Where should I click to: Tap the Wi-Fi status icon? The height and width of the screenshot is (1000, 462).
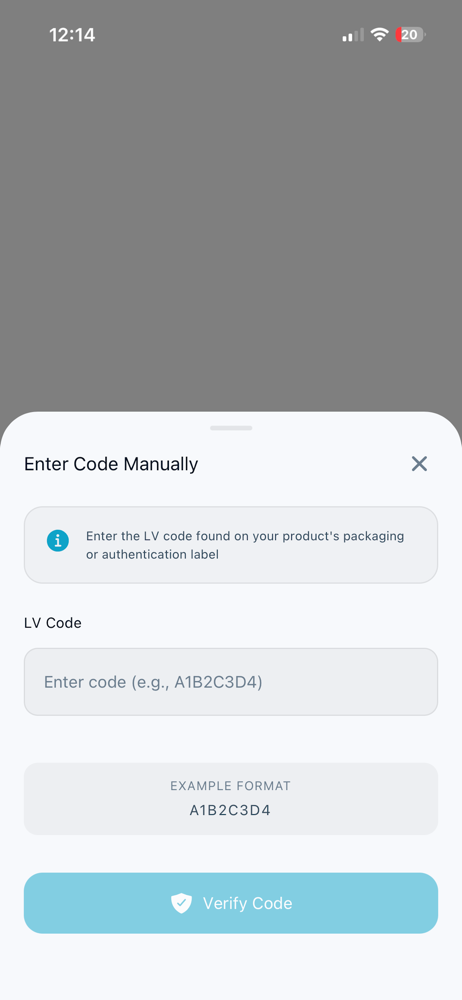point(380,35)
